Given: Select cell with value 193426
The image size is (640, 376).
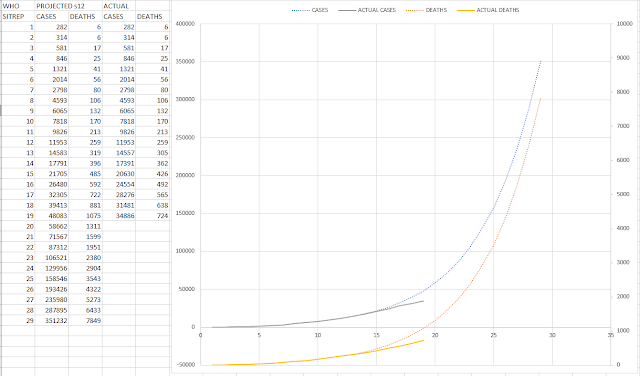Looking at the screenshot, I should (x=52, y=289).
